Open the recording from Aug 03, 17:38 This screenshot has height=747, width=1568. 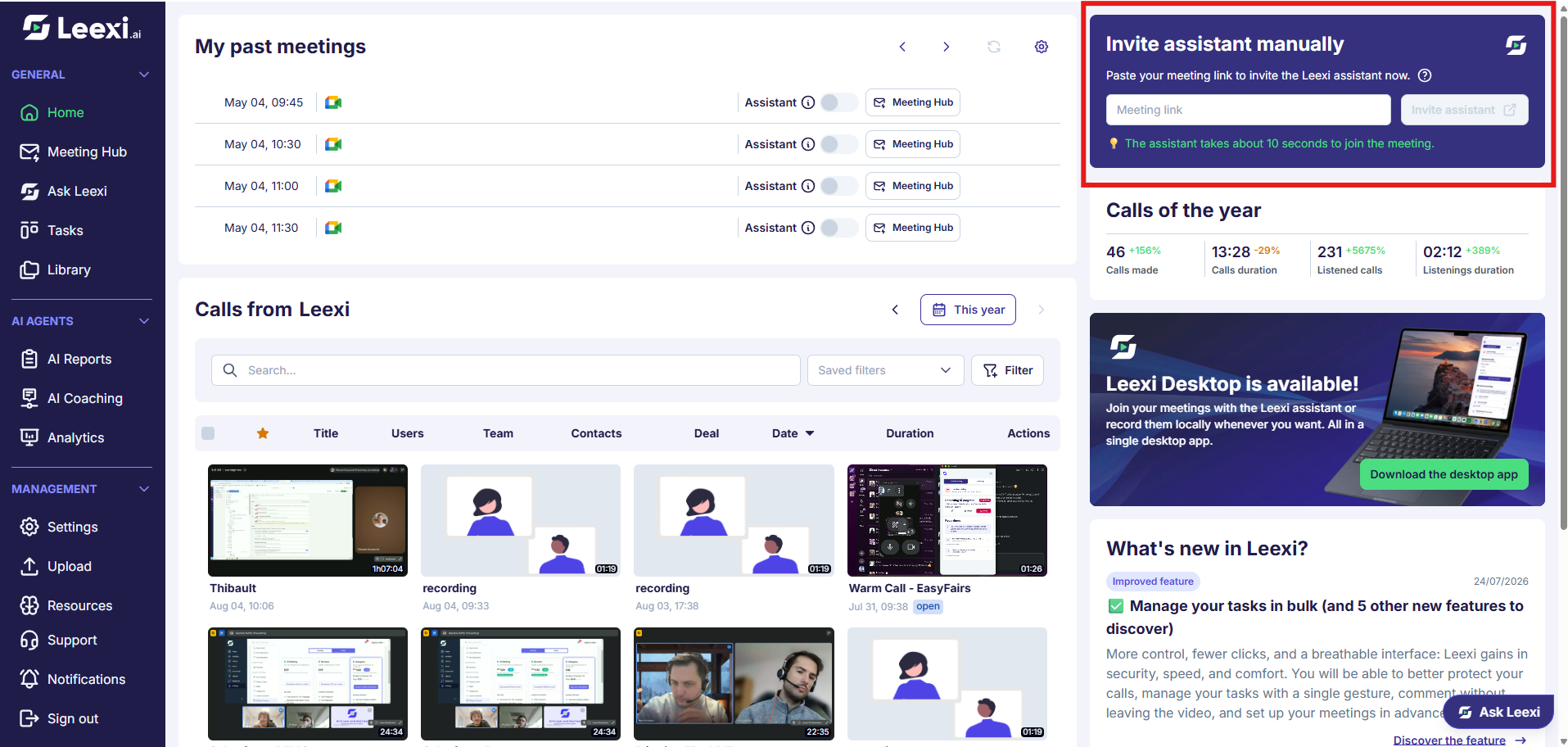click(734, 521)
